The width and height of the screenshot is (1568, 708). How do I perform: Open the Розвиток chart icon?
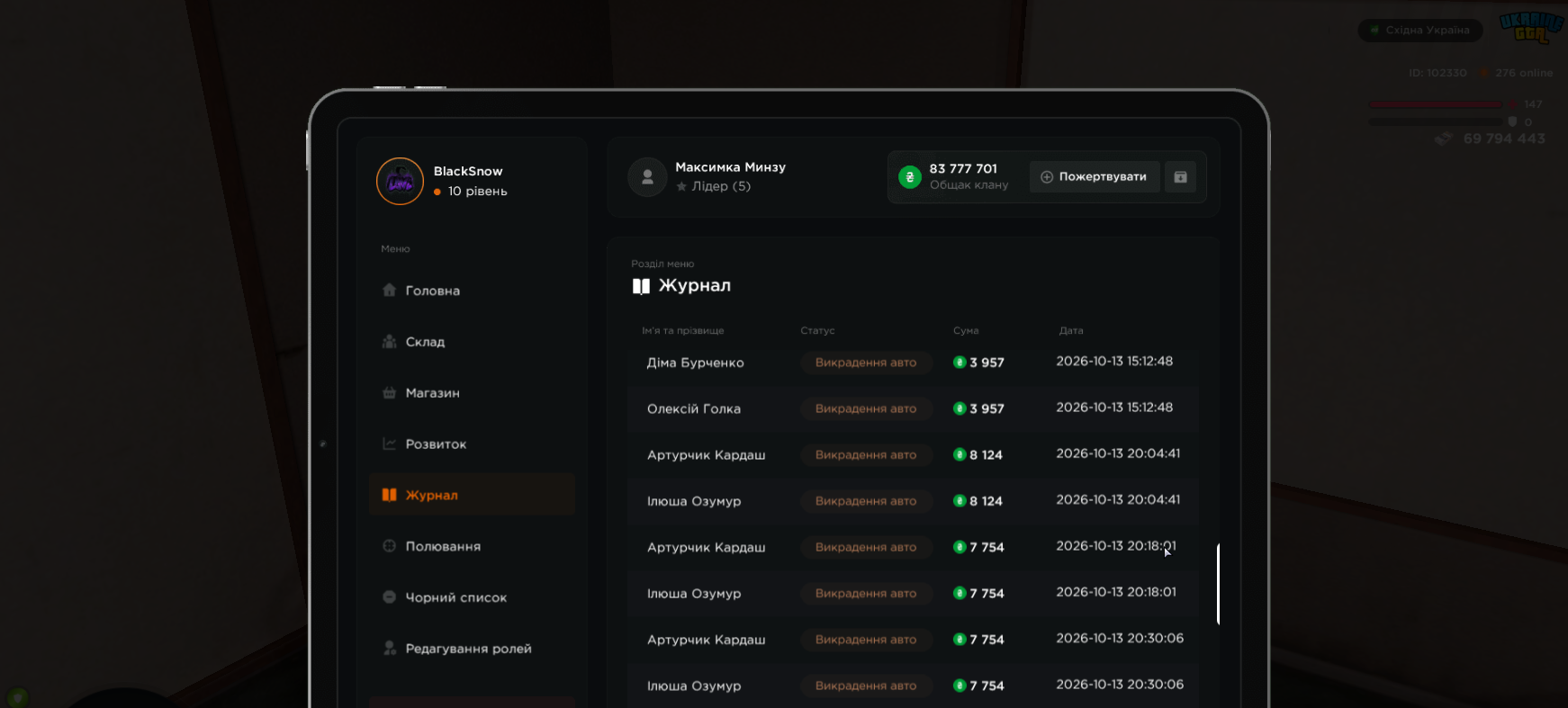pos(389,444)
